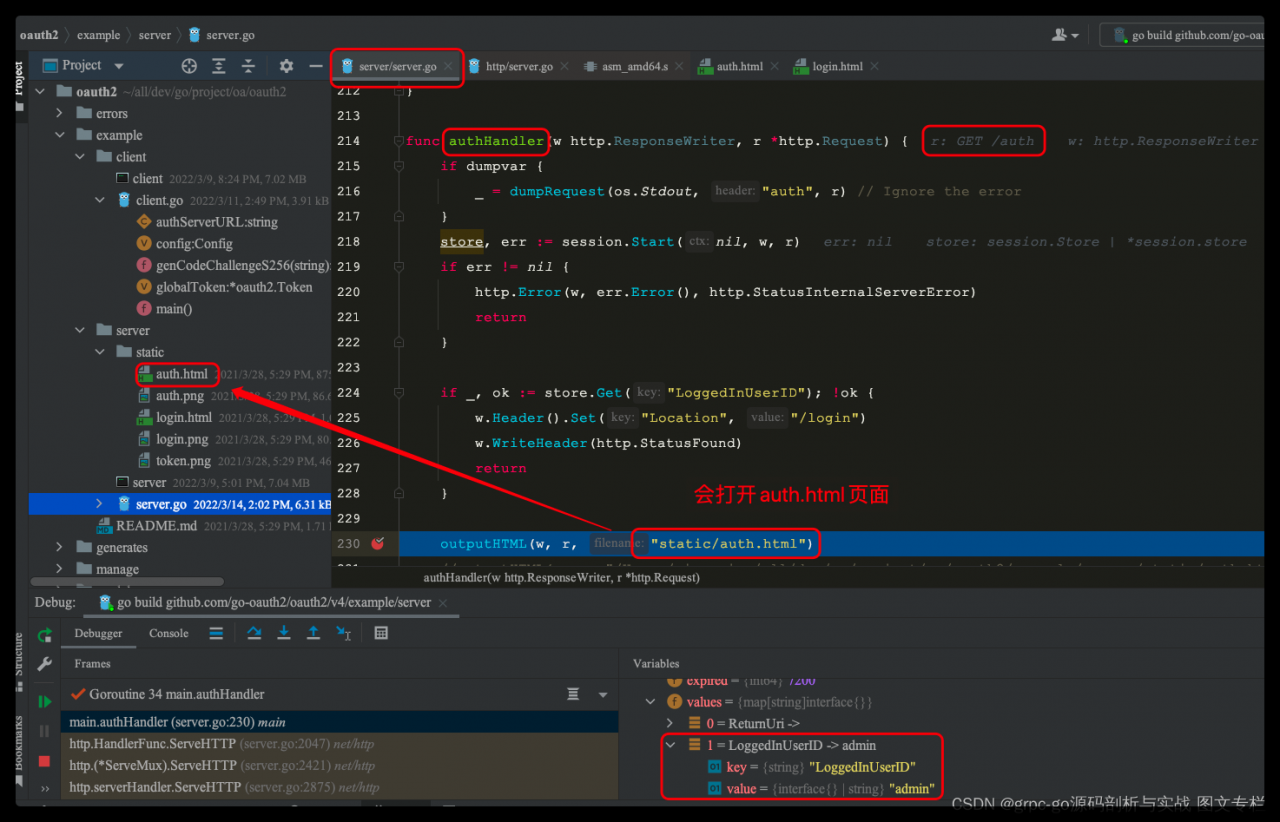
Task: Select token.png in the project tree
Action: click(183, 461)
